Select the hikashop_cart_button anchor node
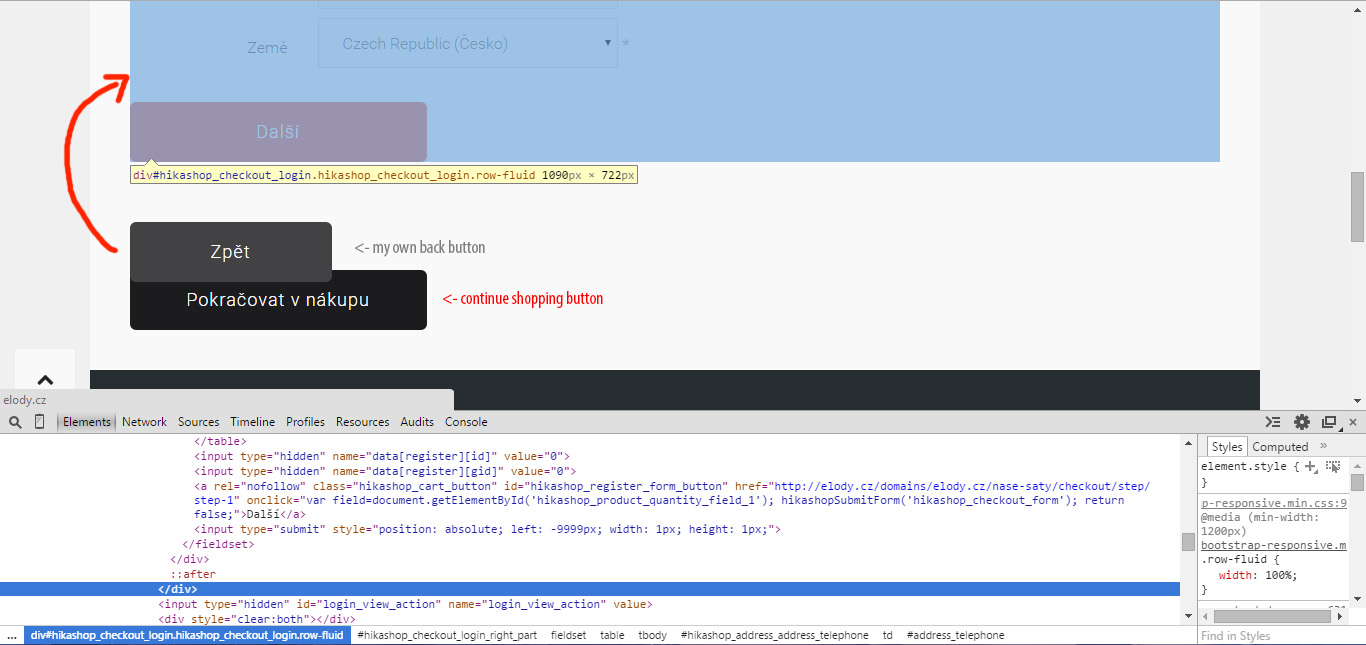1366x645 pixels. [x=672, y=500]
